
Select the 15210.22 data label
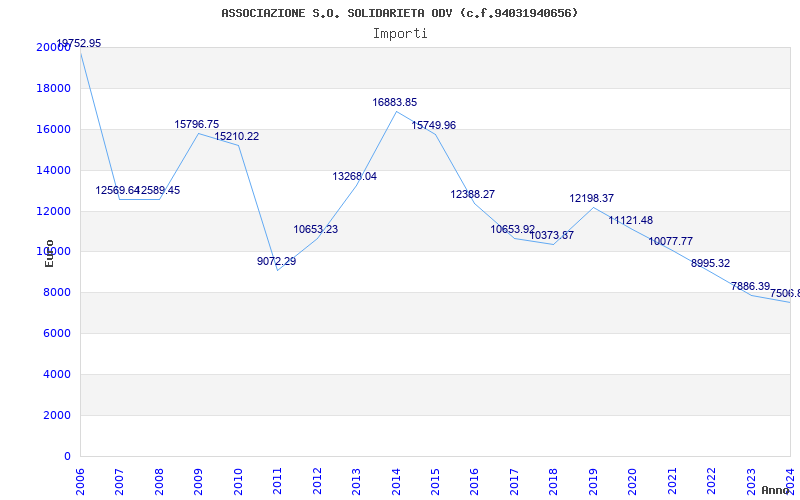click(x=236, y=136)
